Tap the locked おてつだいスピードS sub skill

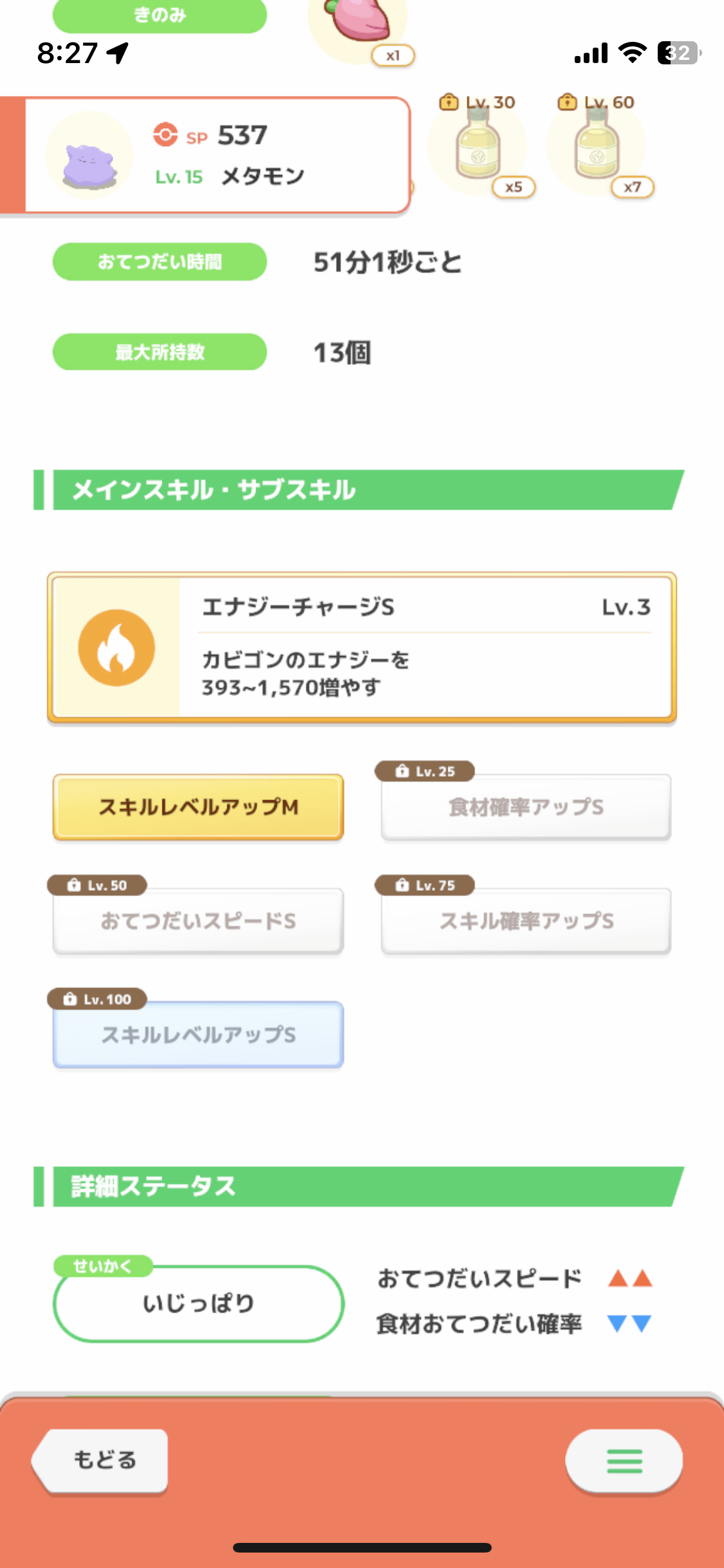(198, 921)
